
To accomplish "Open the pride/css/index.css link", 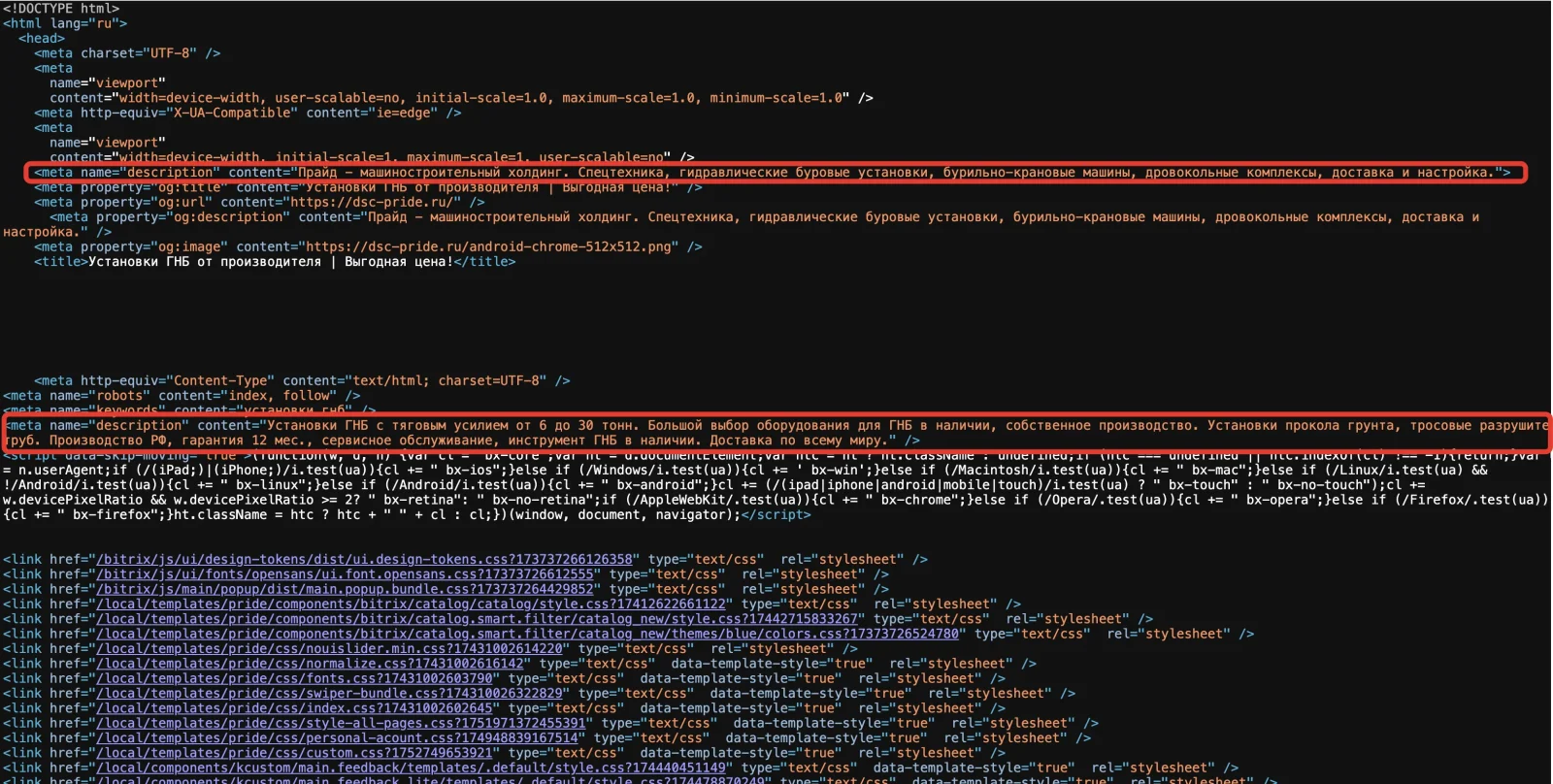I will [294, 708].
